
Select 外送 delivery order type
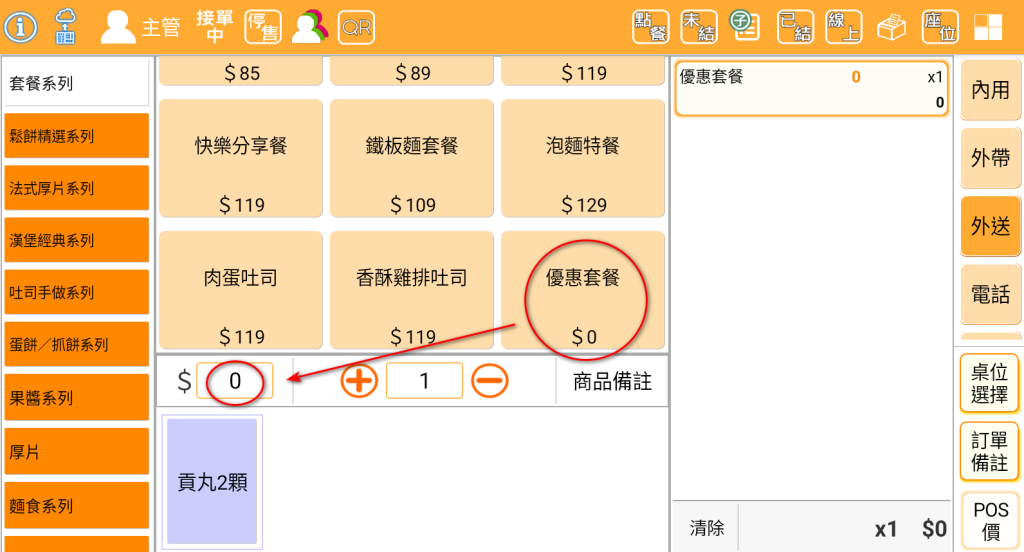[990, 226]
